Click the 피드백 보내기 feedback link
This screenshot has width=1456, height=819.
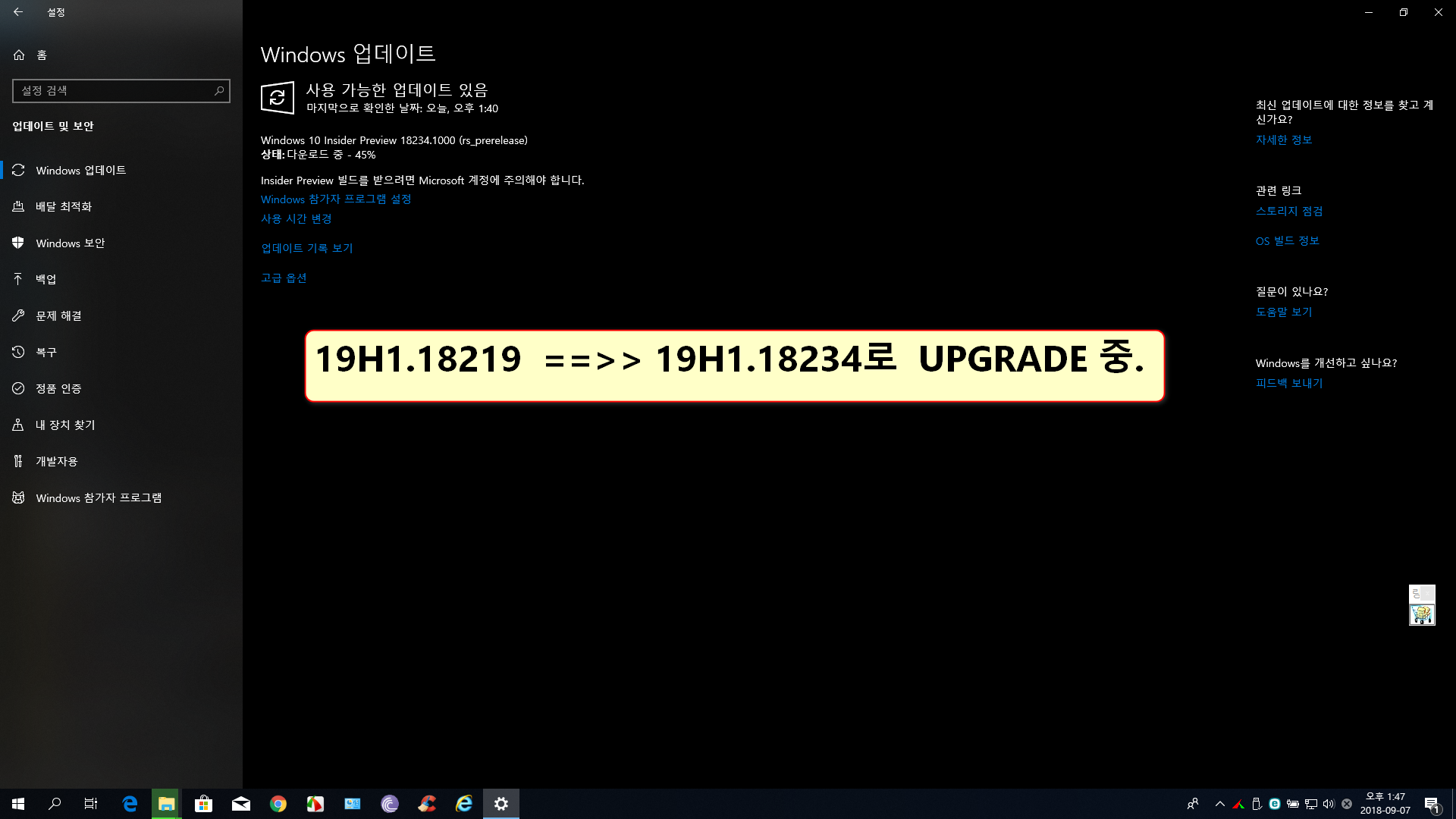pos(1289,383)
